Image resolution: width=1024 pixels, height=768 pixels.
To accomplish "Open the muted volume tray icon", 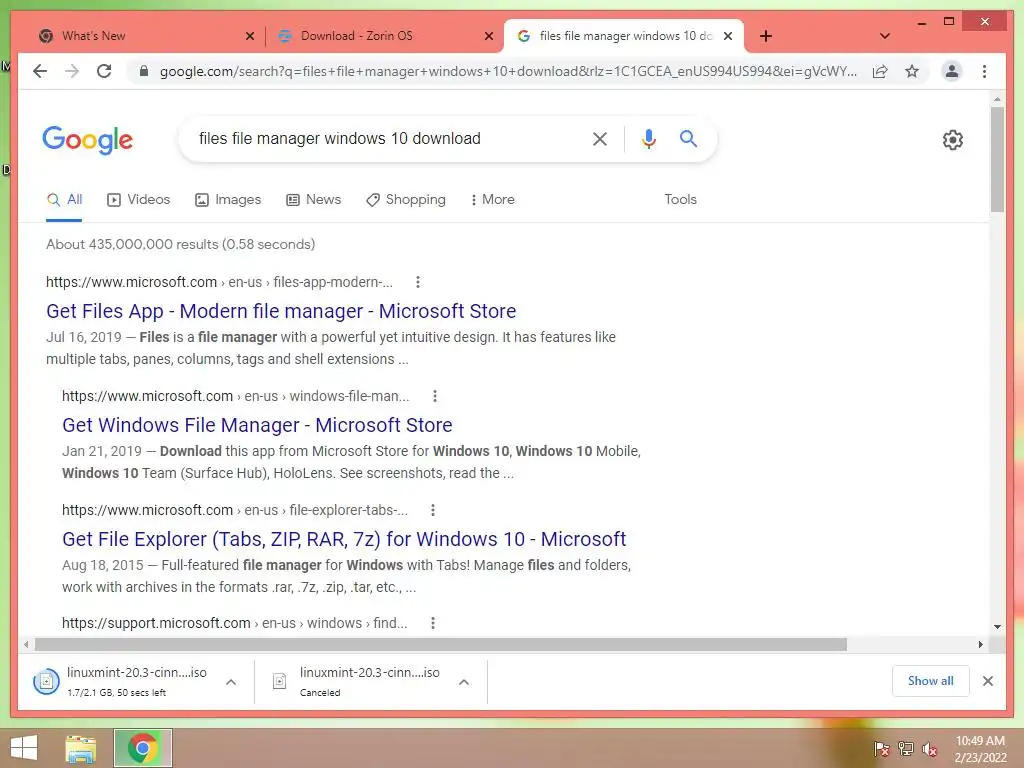I will pyautogui.click(x=929, y=749).
